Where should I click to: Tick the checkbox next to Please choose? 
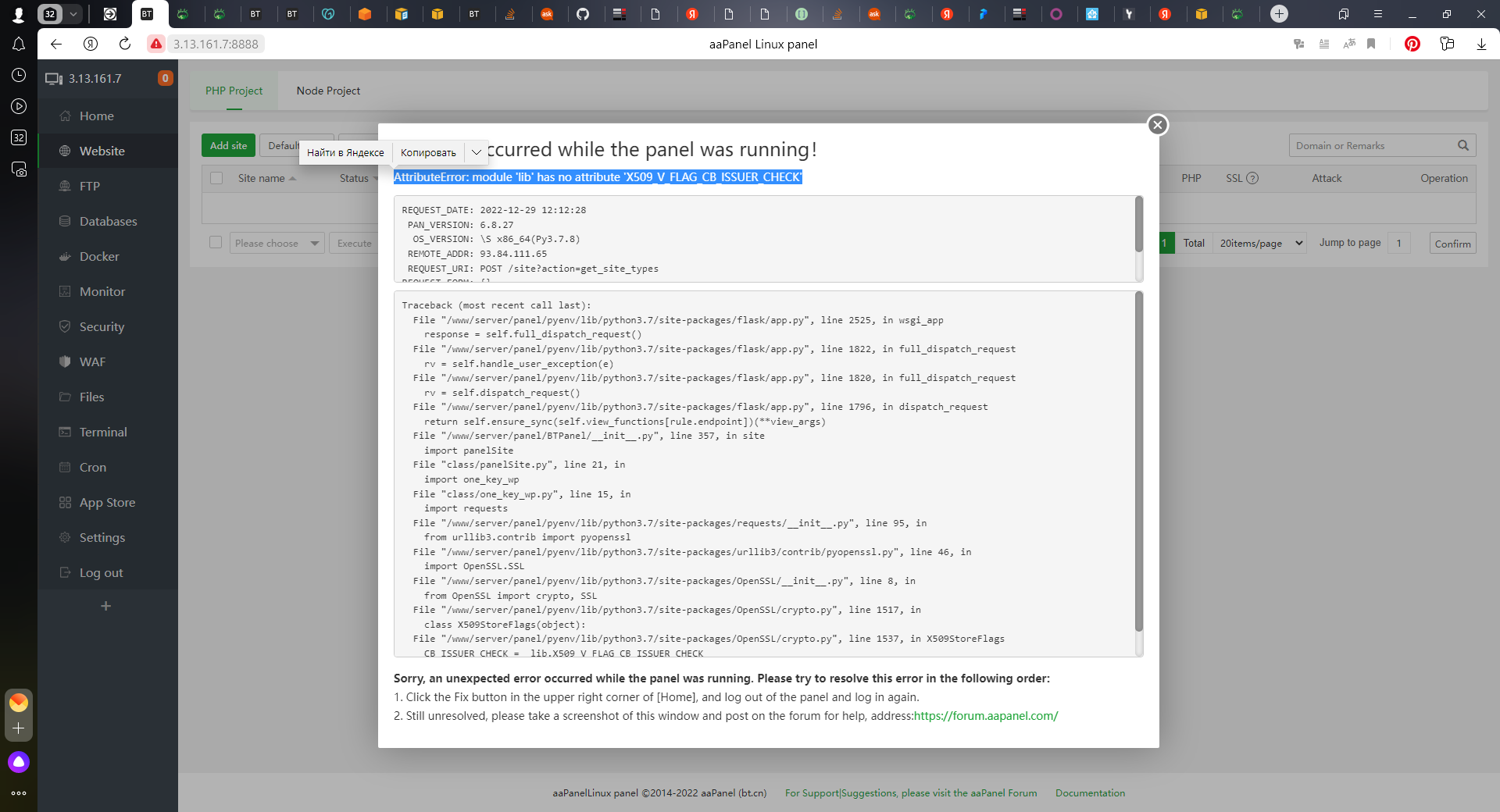[216, 243]
